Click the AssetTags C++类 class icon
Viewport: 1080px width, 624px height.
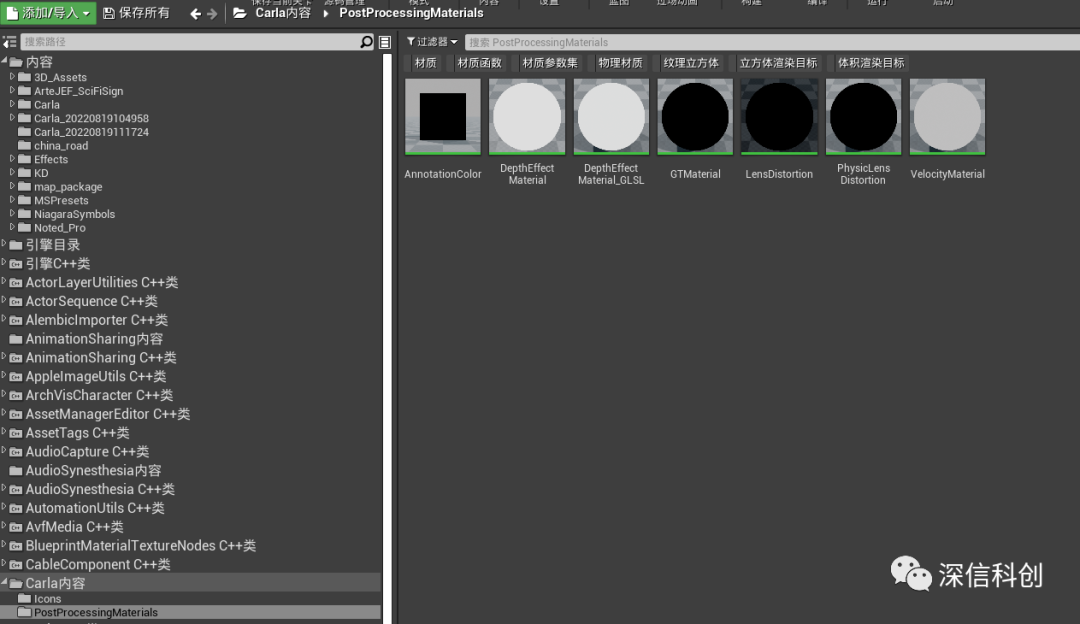pyautogui.click(x=16, y=433)
